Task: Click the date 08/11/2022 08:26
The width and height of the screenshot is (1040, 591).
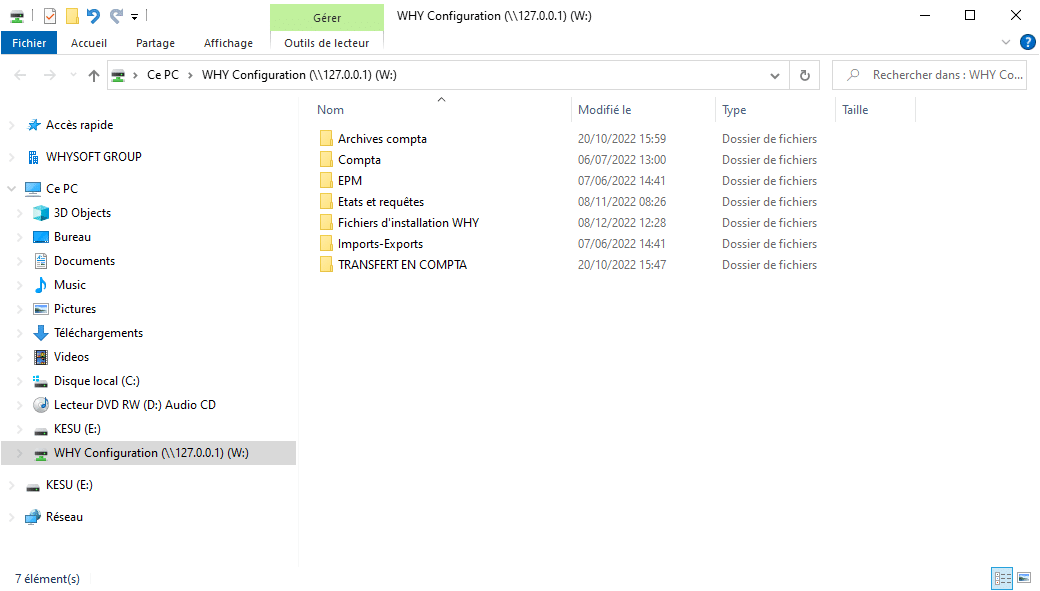Action: 621,202
